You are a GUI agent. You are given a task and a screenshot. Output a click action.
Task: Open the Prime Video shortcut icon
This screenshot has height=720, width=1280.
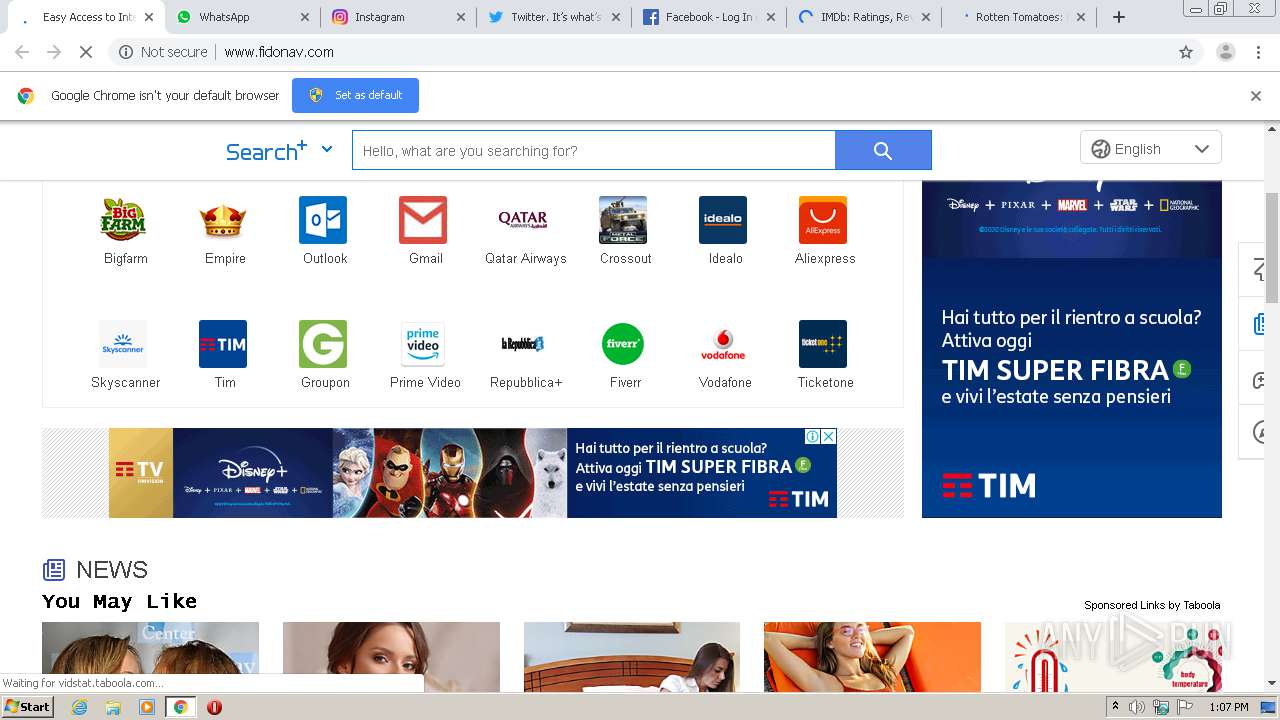click(423, 344)
